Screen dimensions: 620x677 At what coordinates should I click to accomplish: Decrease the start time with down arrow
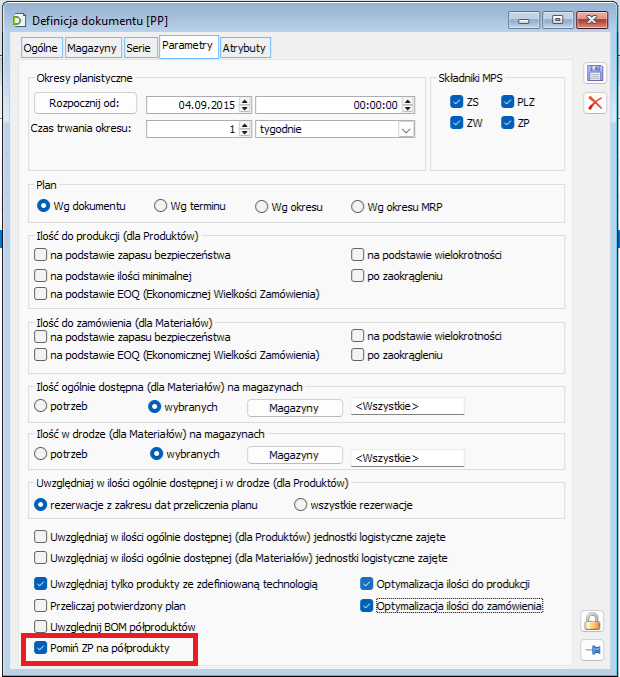408,108
